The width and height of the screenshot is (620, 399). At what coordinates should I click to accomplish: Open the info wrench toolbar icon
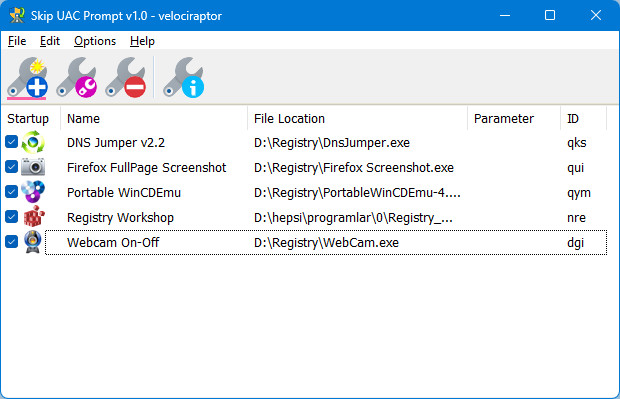(184, 78)
